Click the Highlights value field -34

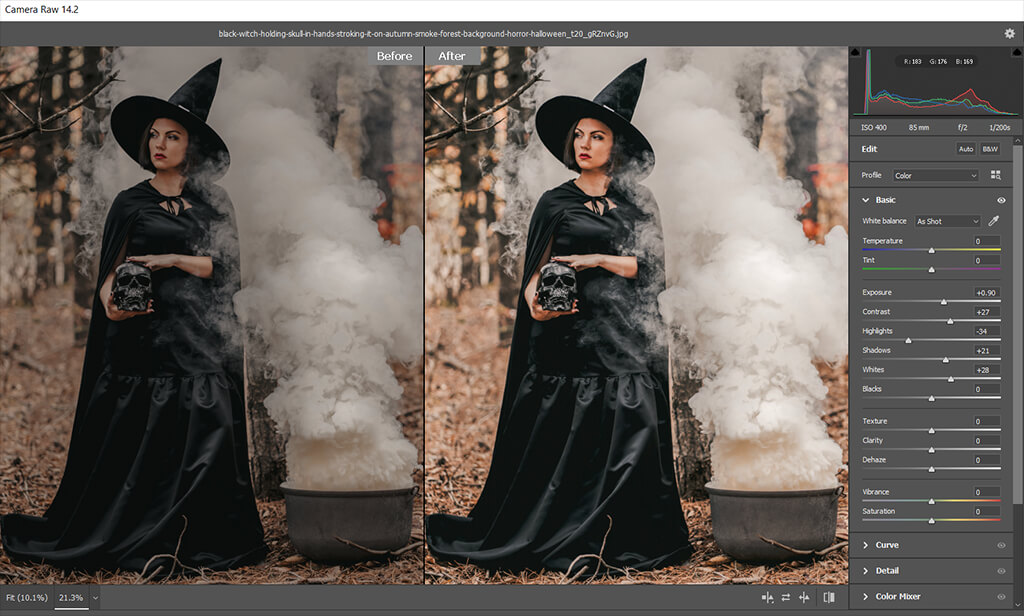[x=986, y=331]
